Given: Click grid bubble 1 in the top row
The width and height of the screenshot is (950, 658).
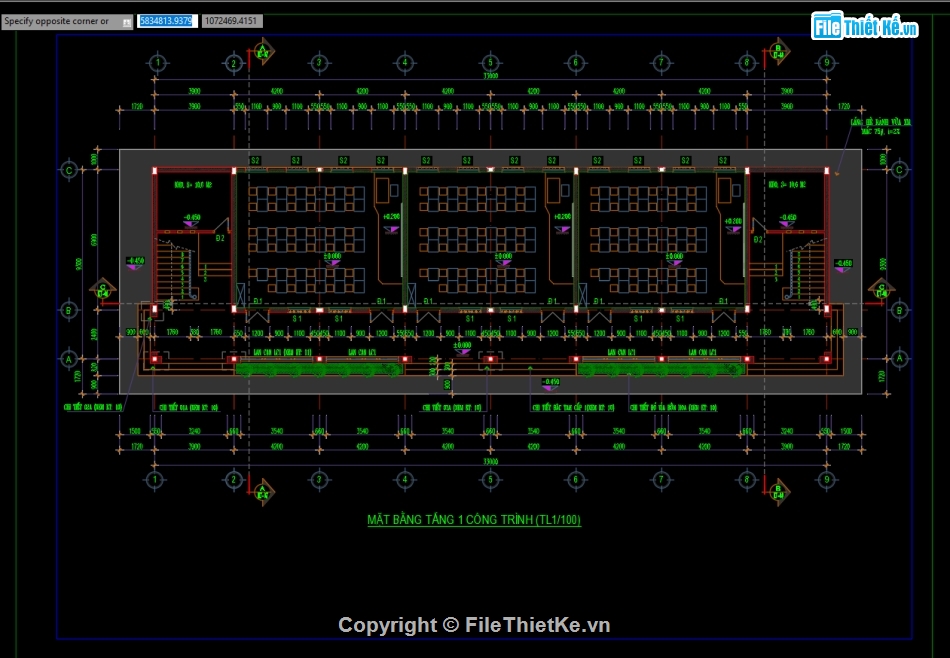Looking at the screenshot, I should [156, 63].
